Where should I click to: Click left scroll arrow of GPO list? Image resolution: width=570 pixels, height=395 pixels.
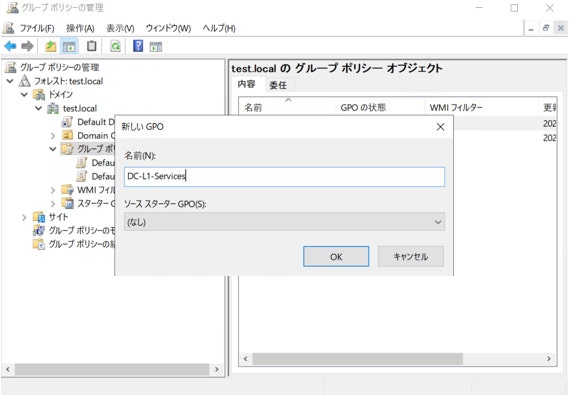[x=246, y=359]
